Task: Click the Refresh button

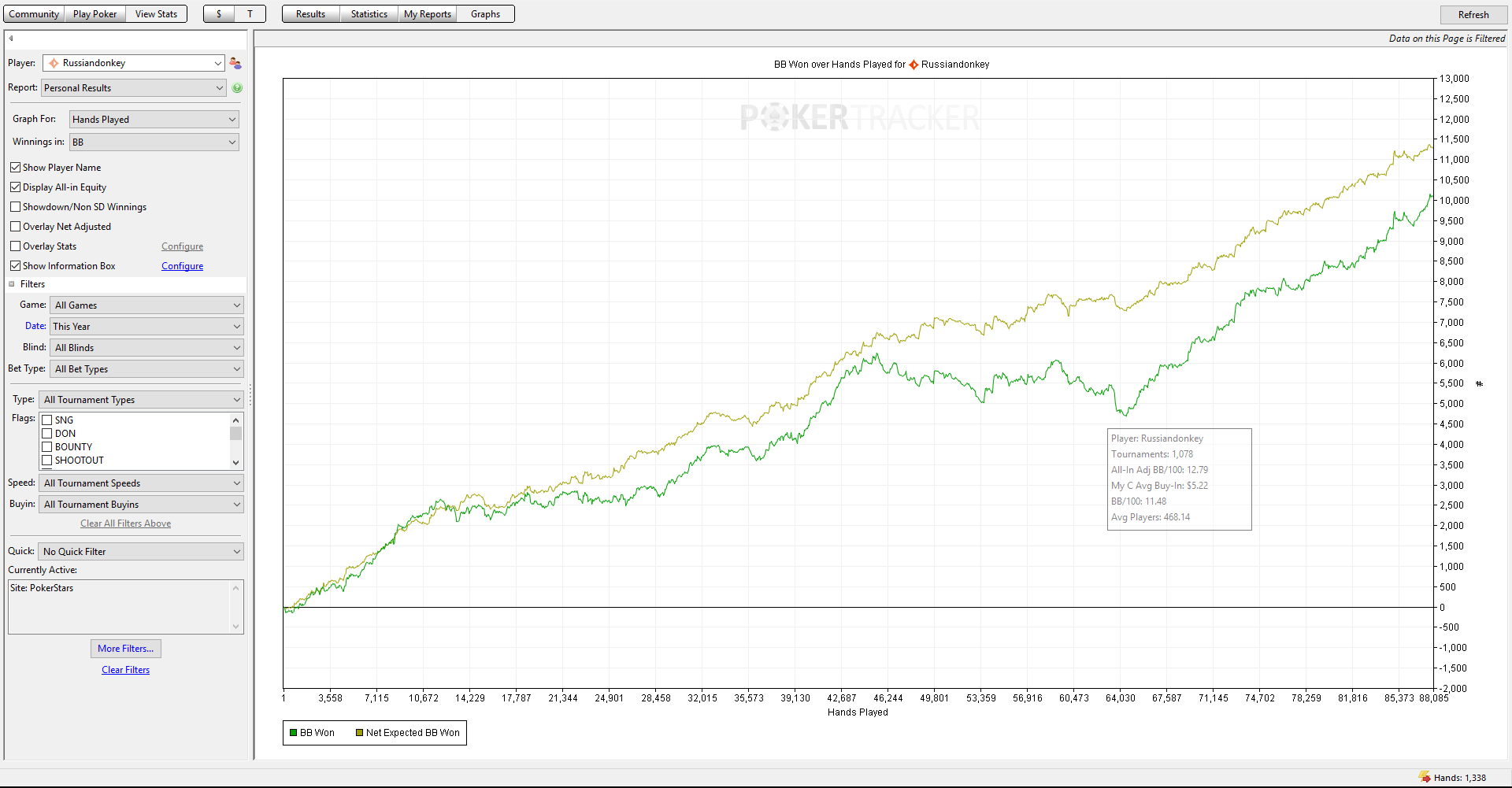Action: [1473, 15]
